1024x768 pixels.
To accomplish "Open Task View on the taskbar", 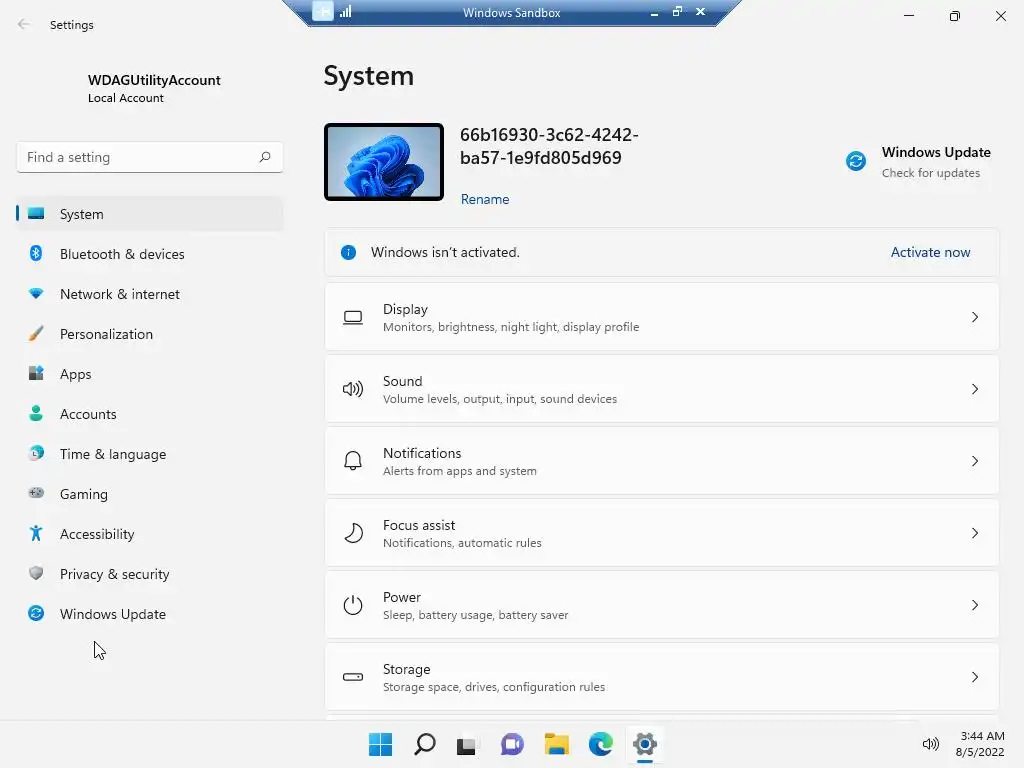I will pyautogui.click(x=467, y=744).
